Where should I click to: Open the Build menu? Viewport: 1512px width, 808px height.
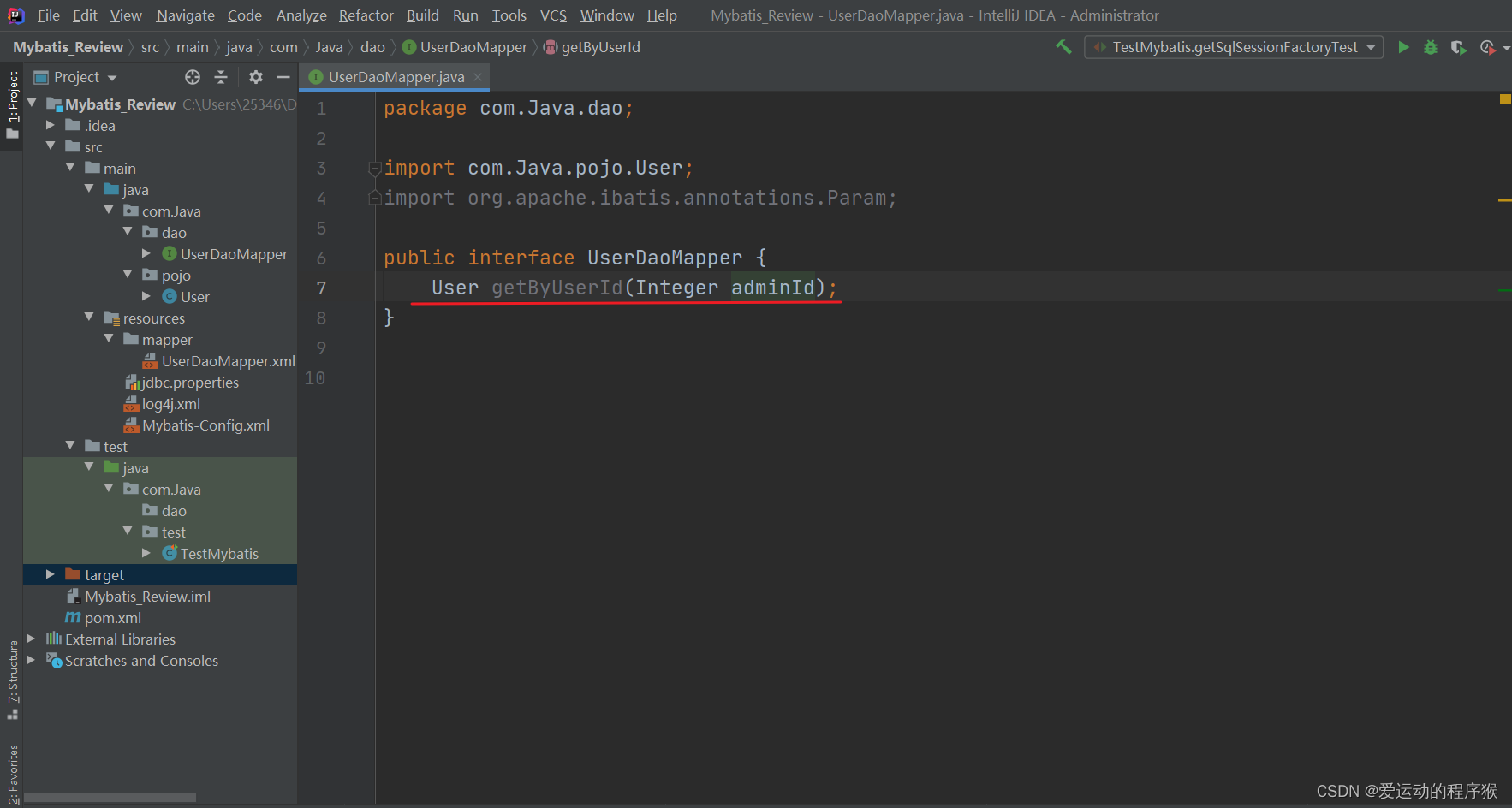tap(422, 15)
